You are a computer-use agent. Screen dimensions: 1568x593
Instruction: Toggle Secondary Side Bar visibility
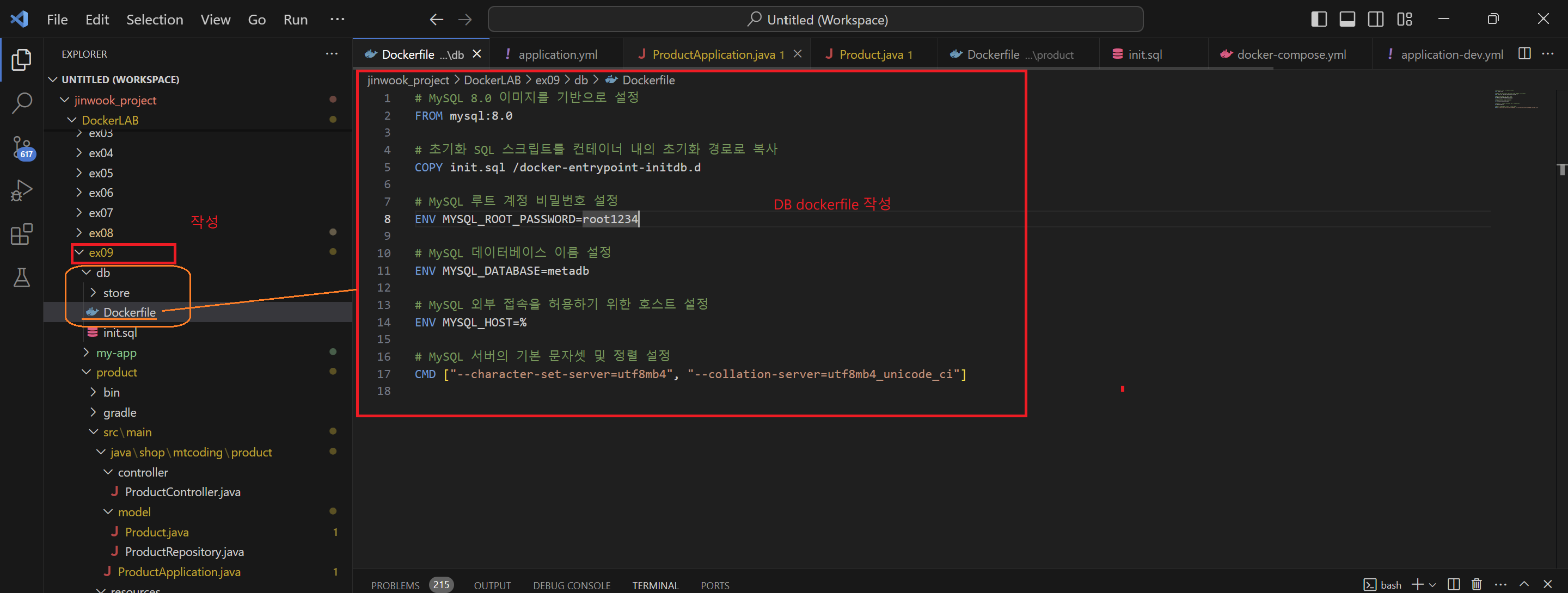pyautogui.click(x=1376, y=20)
